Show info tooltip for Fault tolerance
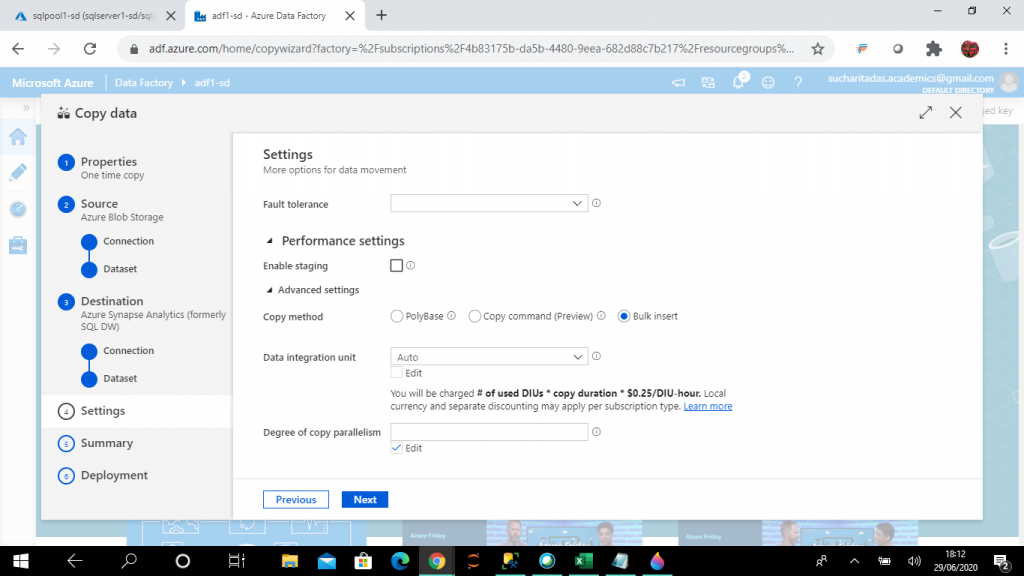 596,203
